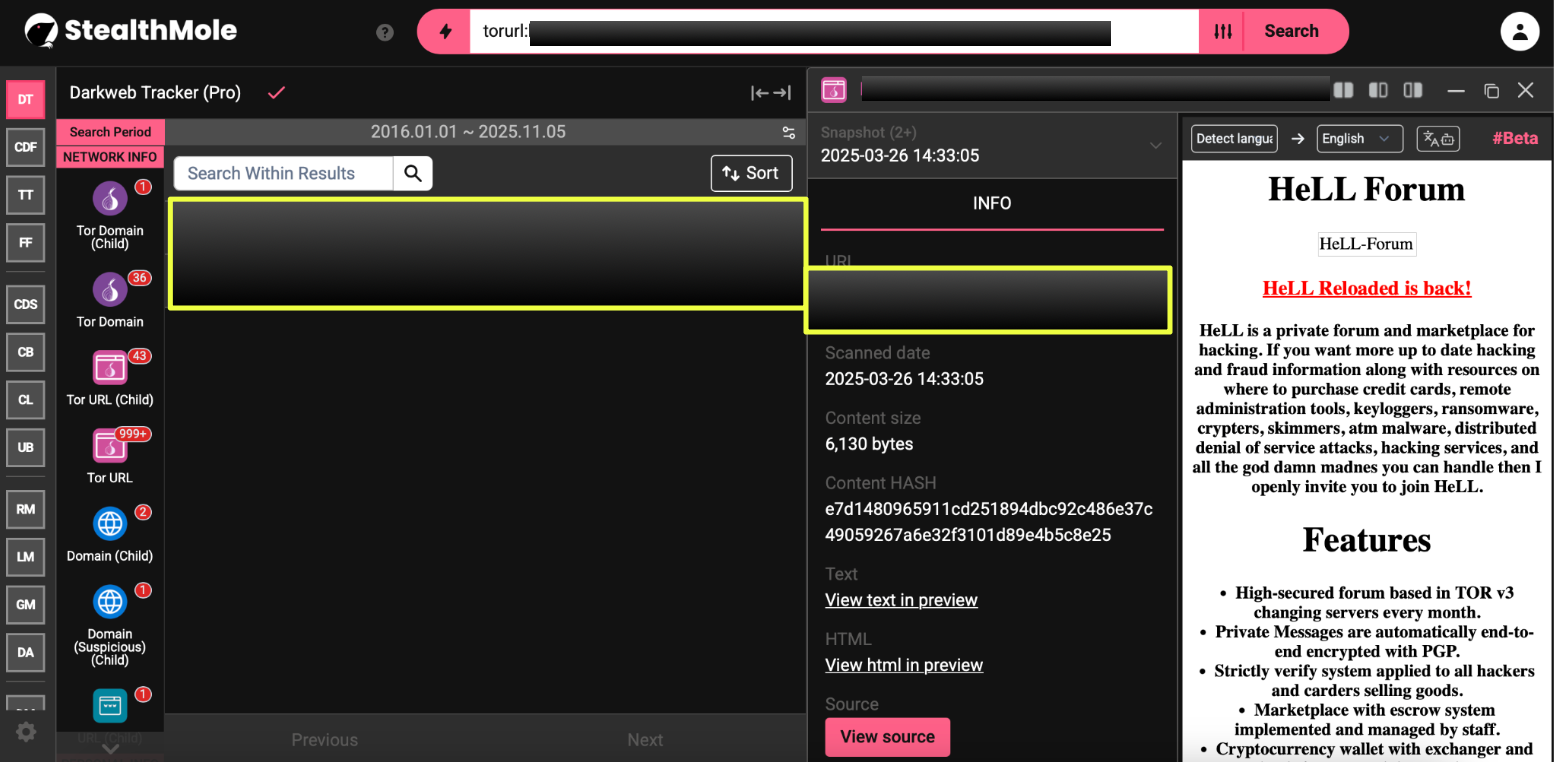This screenshot has width=1554, height=762.
Task: Switch to the INFO tab
Action: click(x=992, y=204)
